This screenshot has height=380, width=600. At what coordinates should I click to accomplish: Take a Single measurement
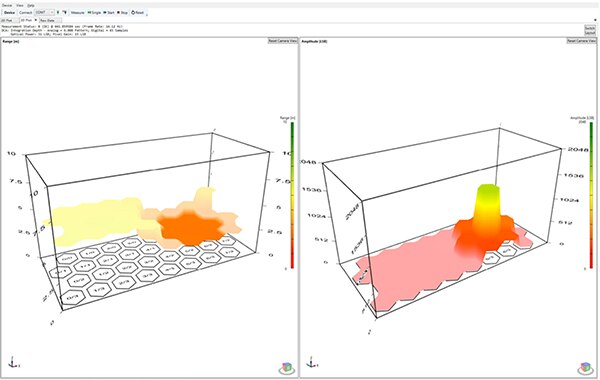pos(94,13)
